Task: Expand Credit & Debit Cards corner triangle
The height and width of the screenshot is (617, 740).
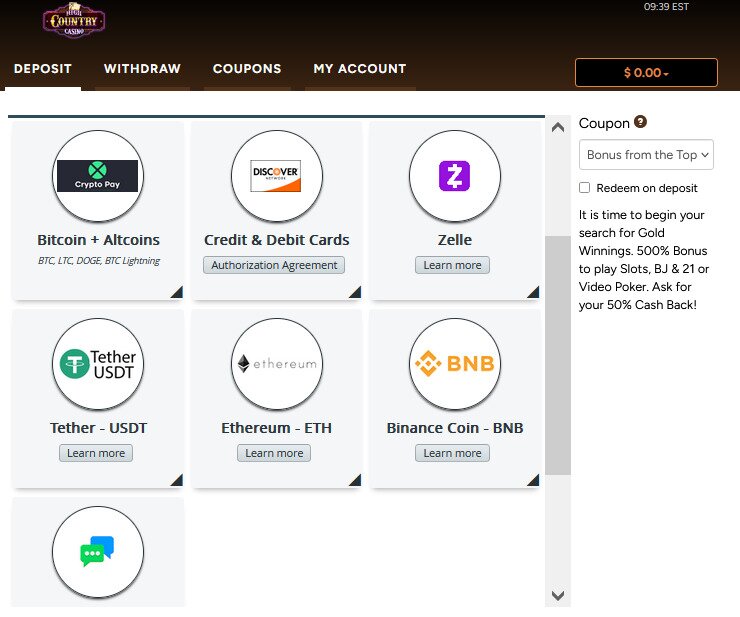Action: click(x=356, y=293)
